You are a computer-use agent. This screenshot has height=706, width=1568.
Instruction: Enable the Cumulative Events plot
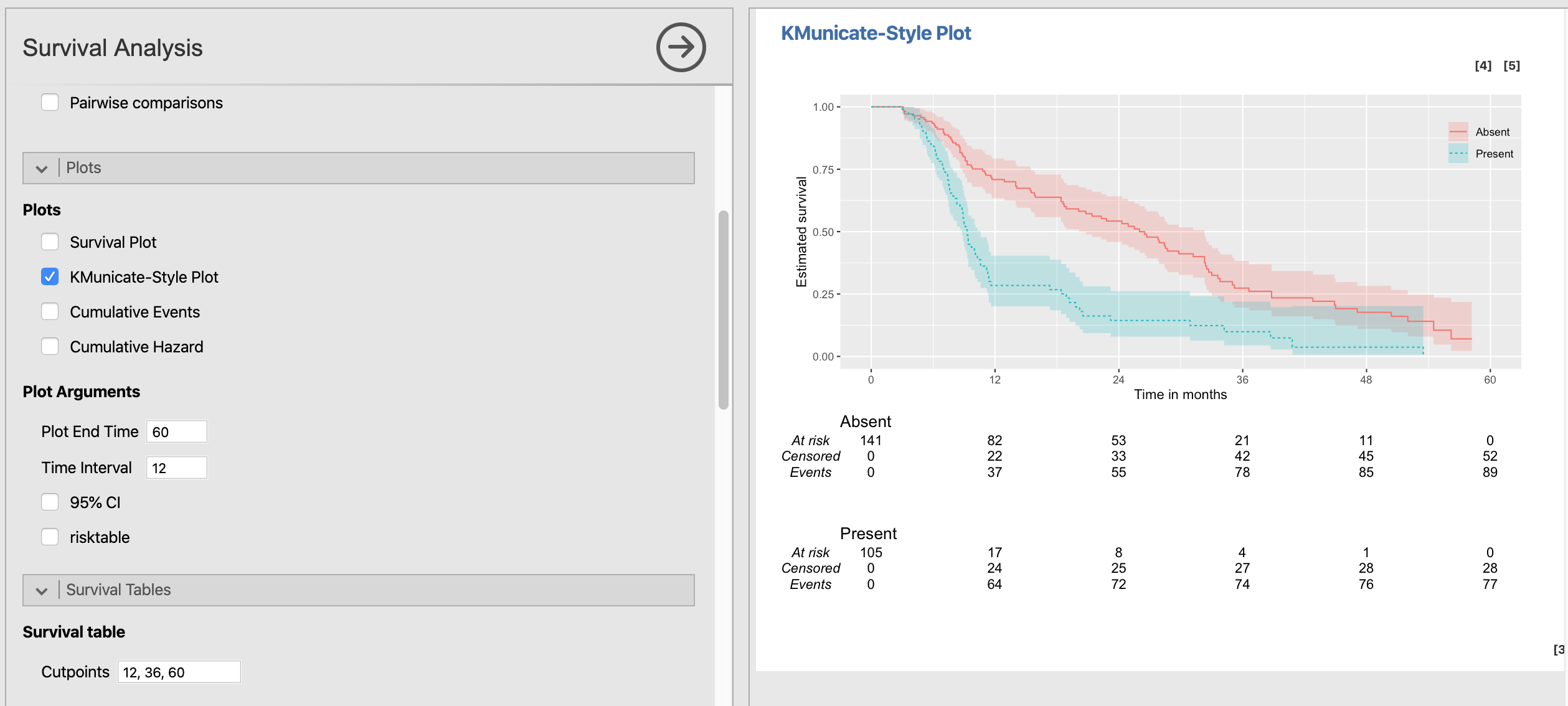[50, 312]
